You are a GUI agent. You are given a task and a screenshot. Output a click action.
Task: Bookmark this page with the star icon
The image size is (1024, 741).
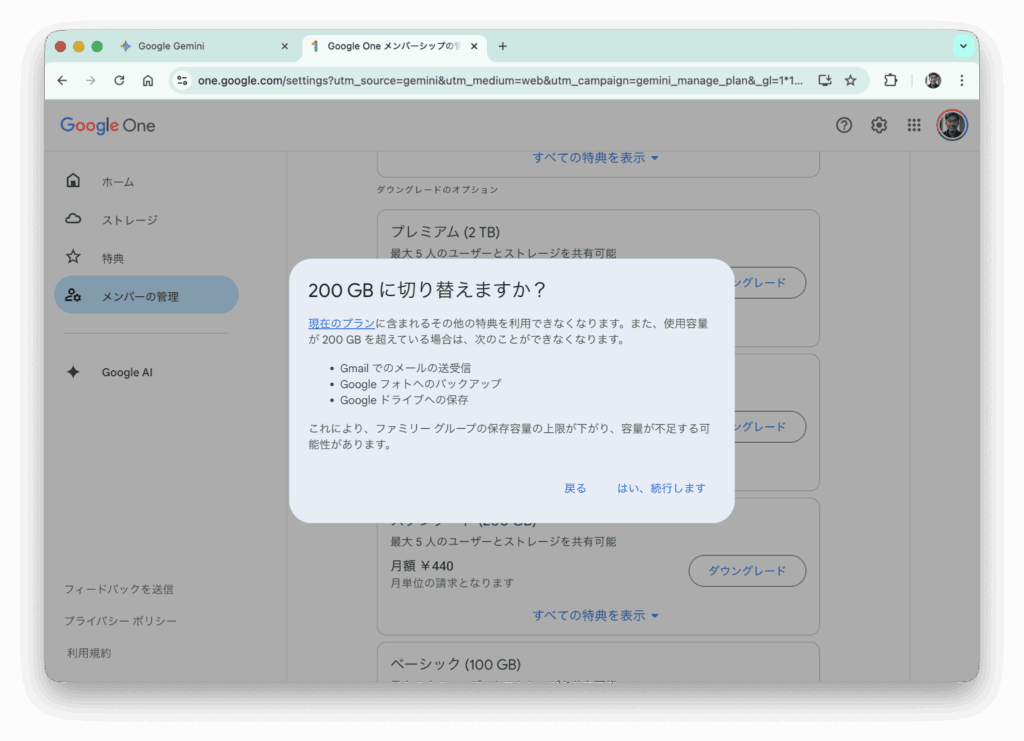pos(851,81)
